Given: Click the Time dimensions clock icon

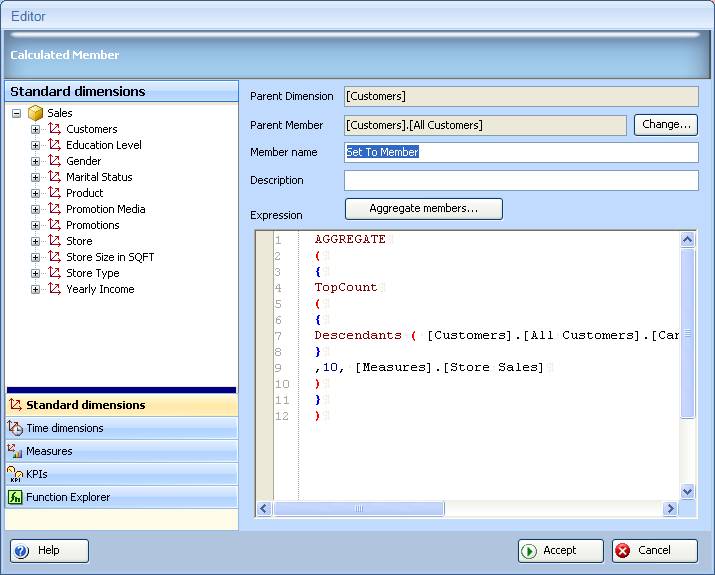Looking at the screenshot, I should 15,428.
